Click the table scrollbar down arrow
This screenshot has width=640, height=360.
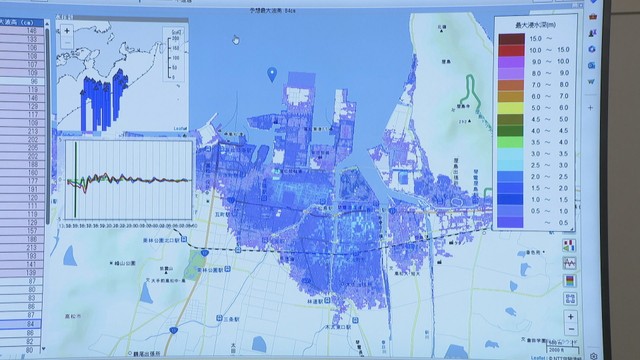pos(43,349)
